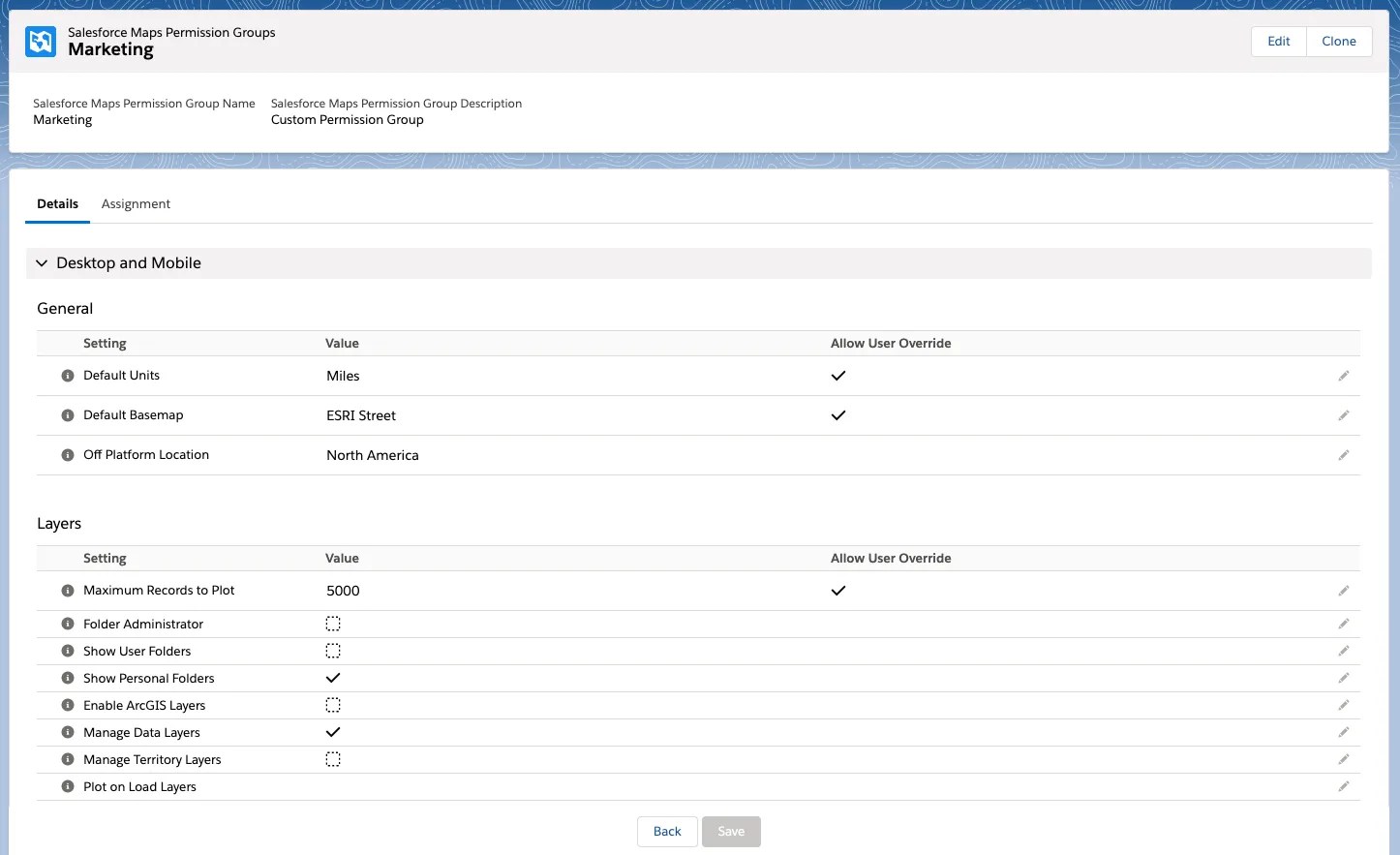Screen dimensions: 1400x855
Task: Click the Clone button
Action: (x=1339, y=41)
